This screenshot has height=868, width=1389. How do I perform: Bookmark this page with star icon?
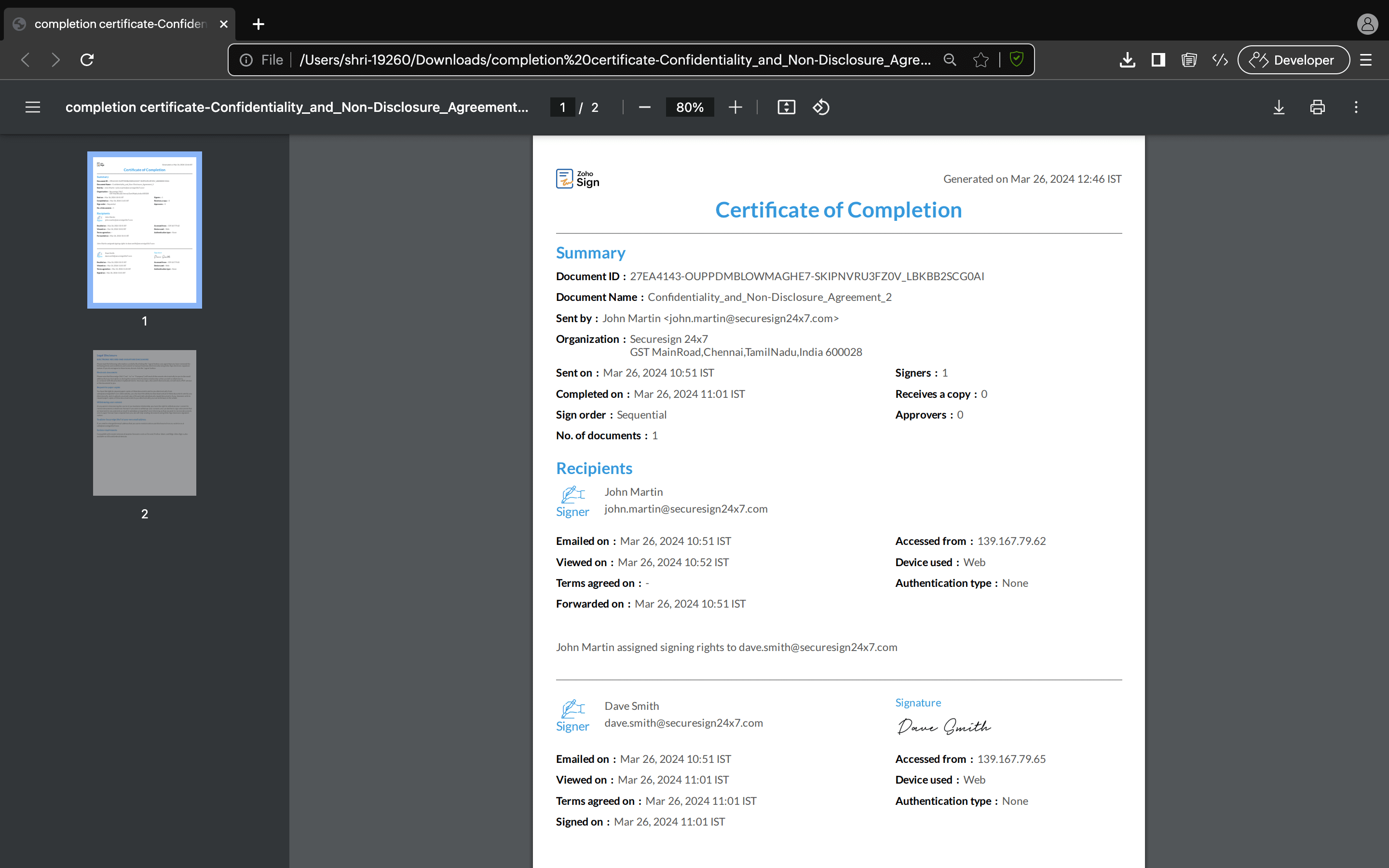(981, 60)
